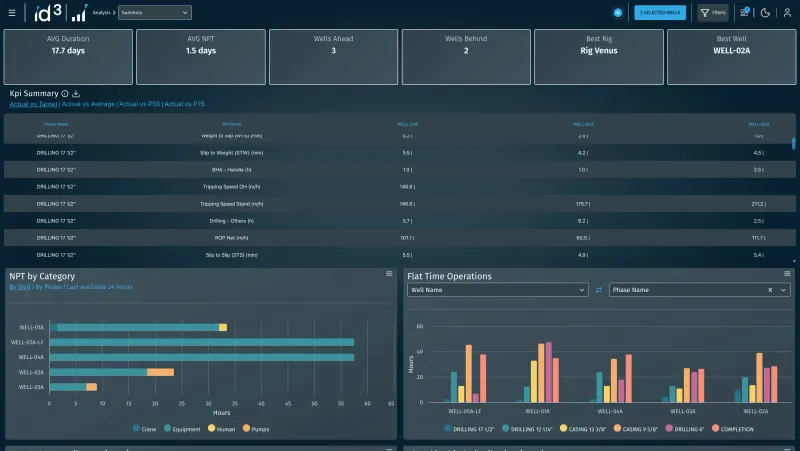Viewport: 800px width, 451px height.
Task: Toggle CASING 13 3/8" legend entry
Action: [x=583, y=429]
